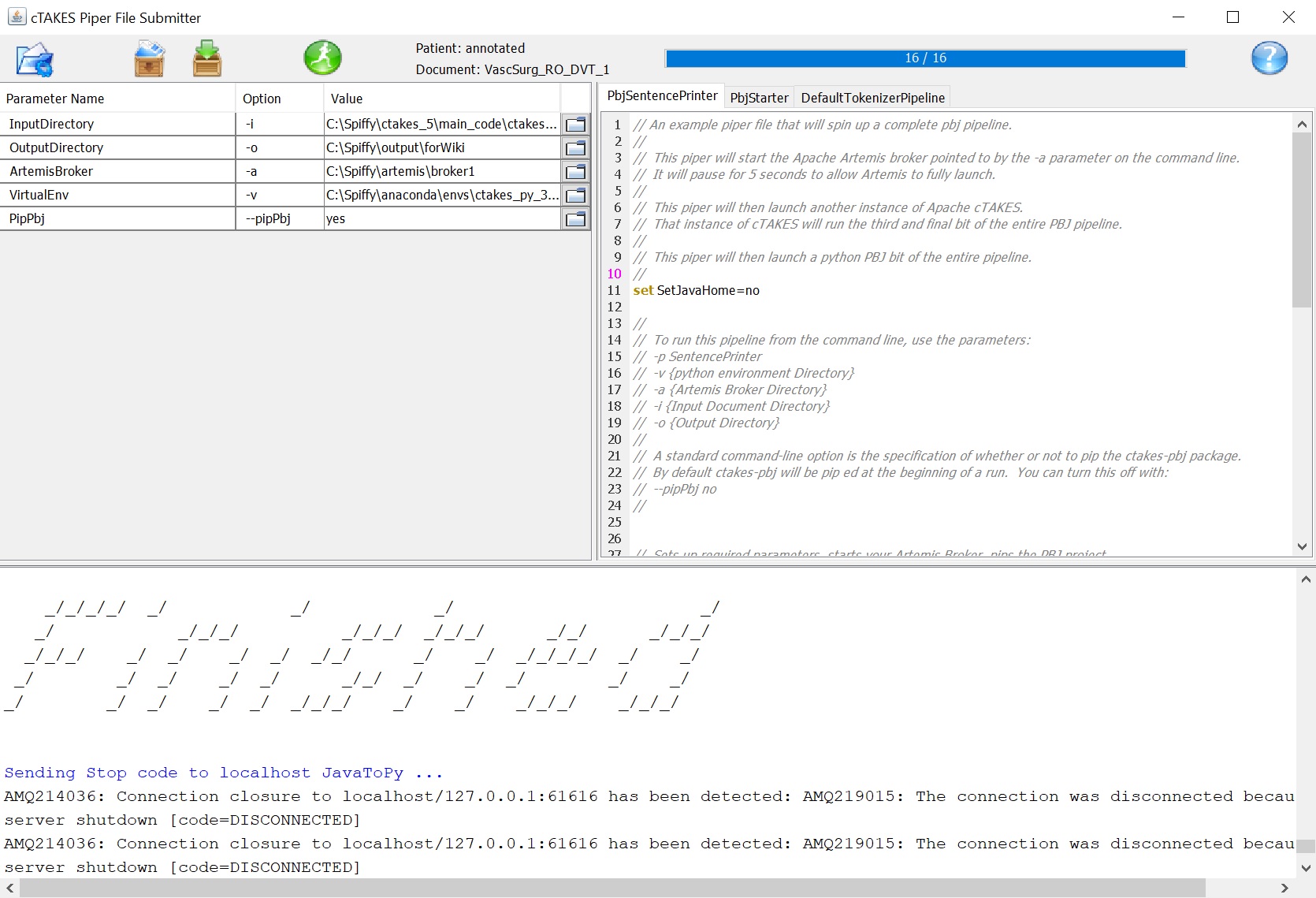Screen dimensions: 1316x898
Task: Click the OutputDirectory value cell
Action: [x=441, y=148]
